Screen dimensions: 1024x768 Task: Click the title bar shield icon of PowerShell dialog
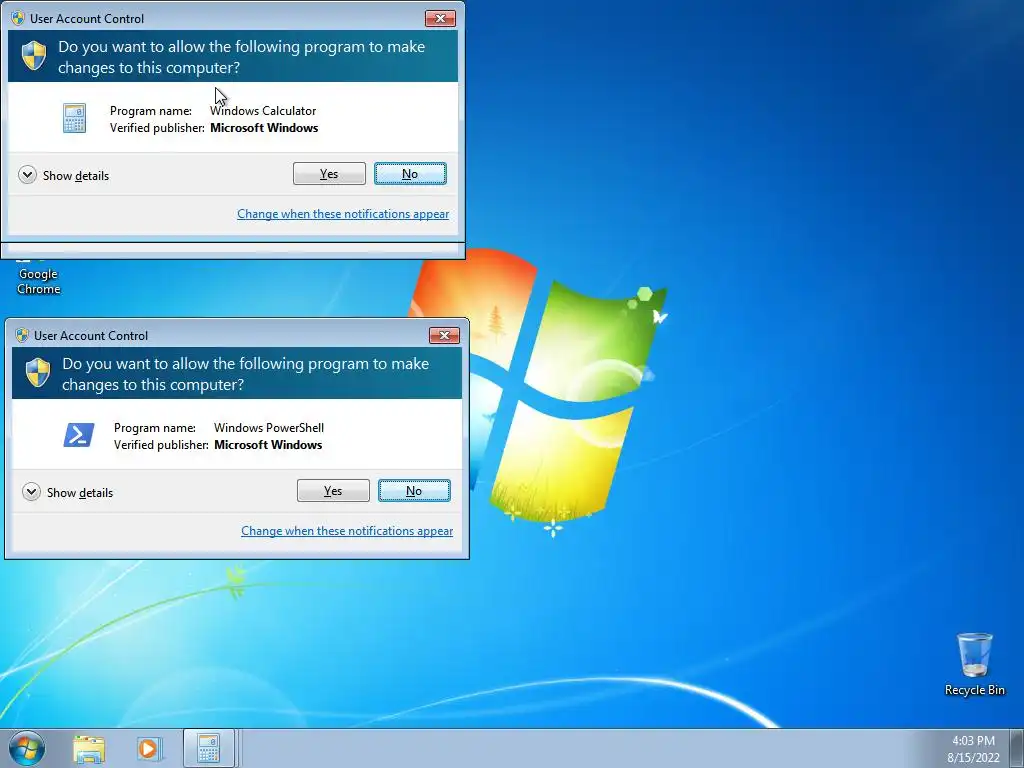[x=22, y=335]
